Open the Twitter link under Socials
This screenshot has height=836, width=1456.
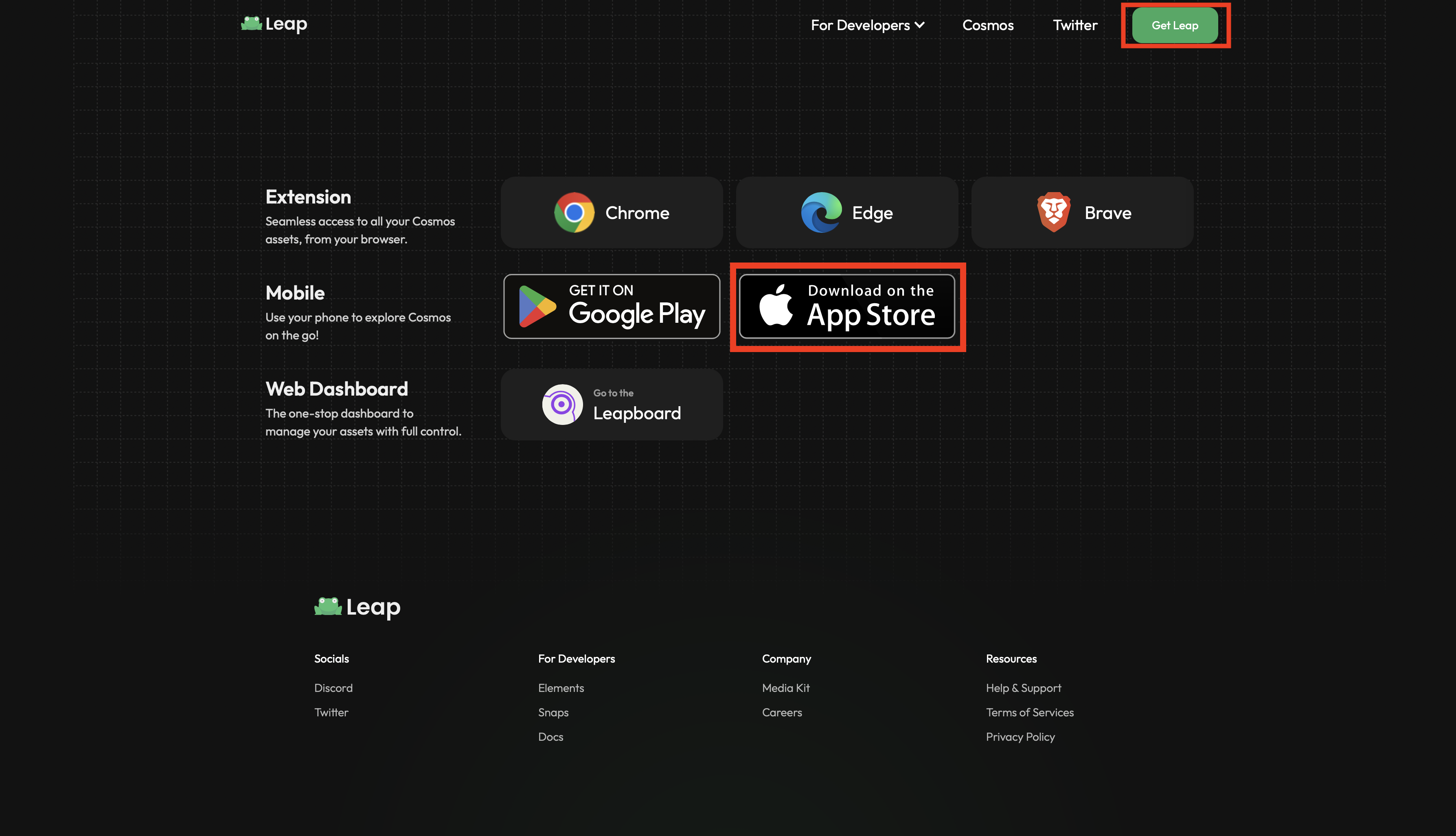(x=331, y=713)
